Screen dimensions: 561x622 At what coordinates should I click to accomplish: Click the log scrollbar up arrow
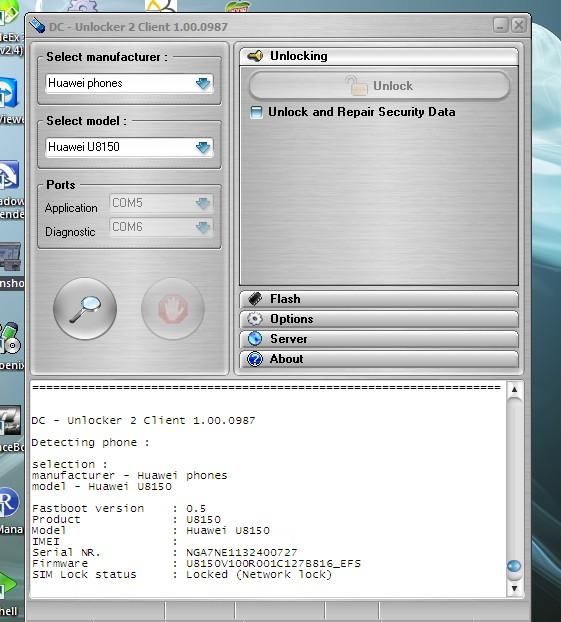pos(514,390)
